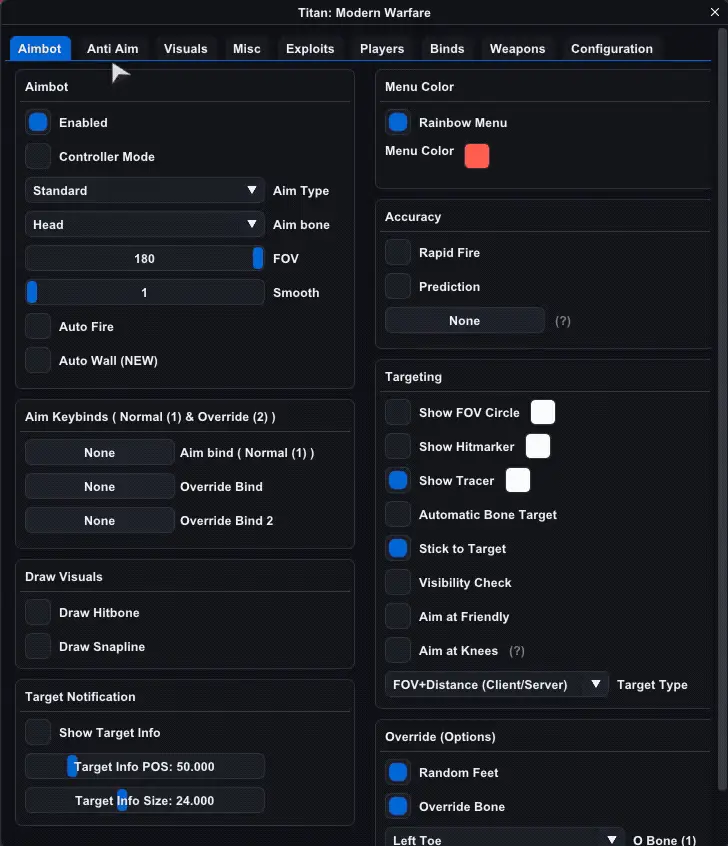Click the FOV slider set to 180
Screen dimensions: 728x846
(145, 258)
